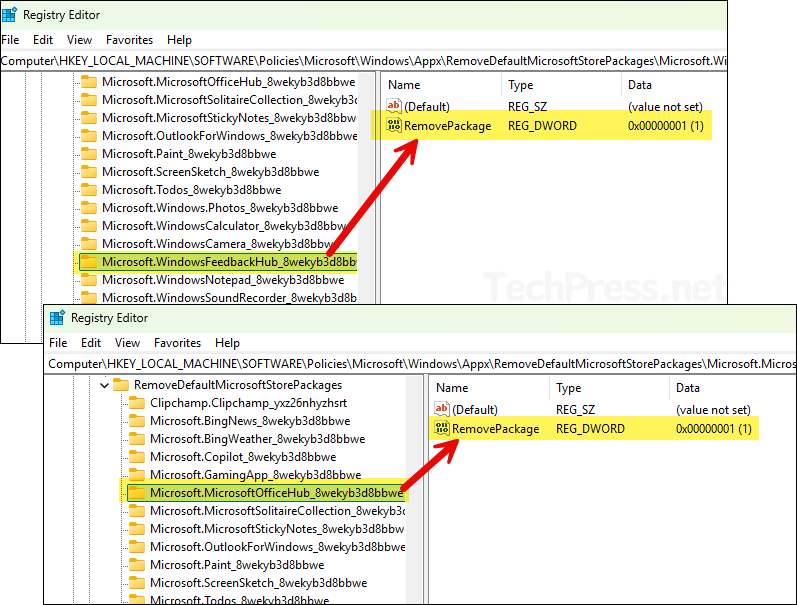
Task: Select Microsoft.MicrosoftOfficeHub folder icon in front window
Action: point(137,493)
